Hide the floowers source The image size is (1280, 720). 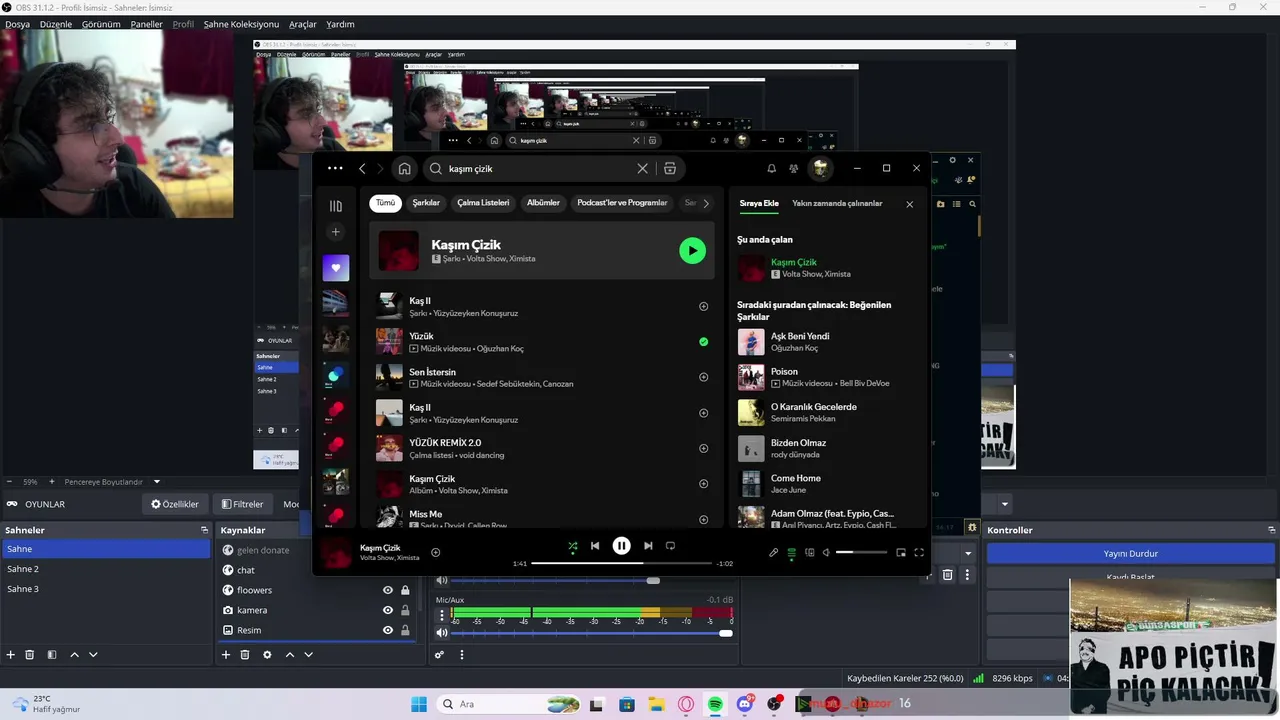[388, 590]
